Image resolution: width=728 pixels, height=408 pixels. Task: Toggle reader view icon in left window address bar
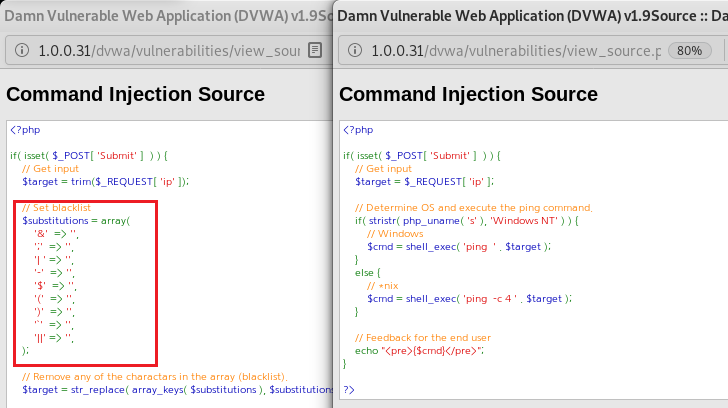pos(315,50)
